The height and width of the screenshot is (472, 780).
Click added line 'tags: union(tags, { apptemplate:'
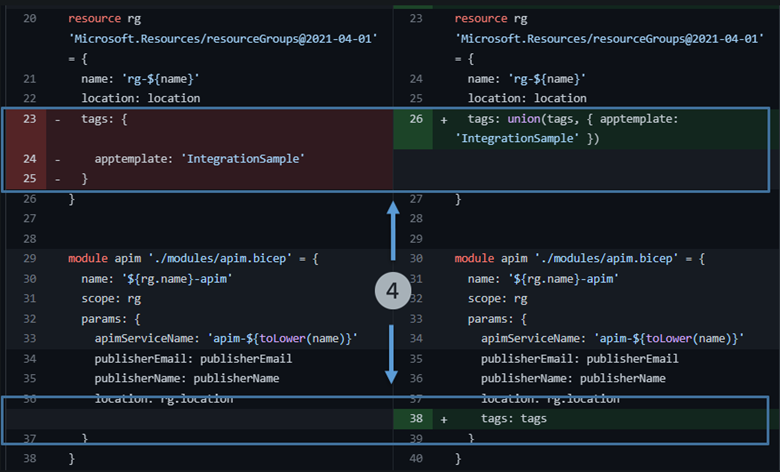573,119
